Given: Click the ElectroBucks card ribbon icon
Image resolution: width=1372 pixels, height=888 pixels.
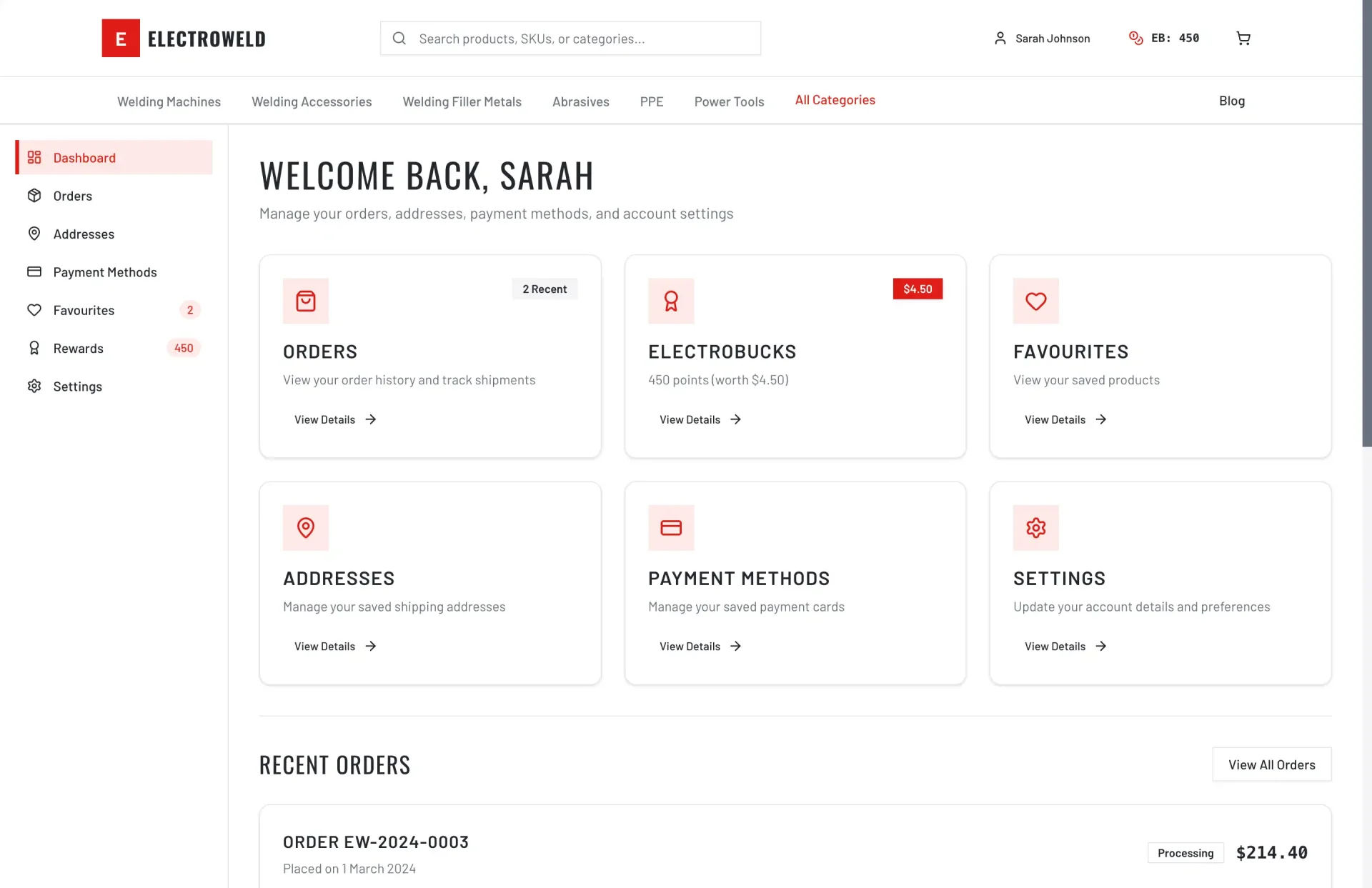Looking at the screenshot, I should tap(670, 301).
